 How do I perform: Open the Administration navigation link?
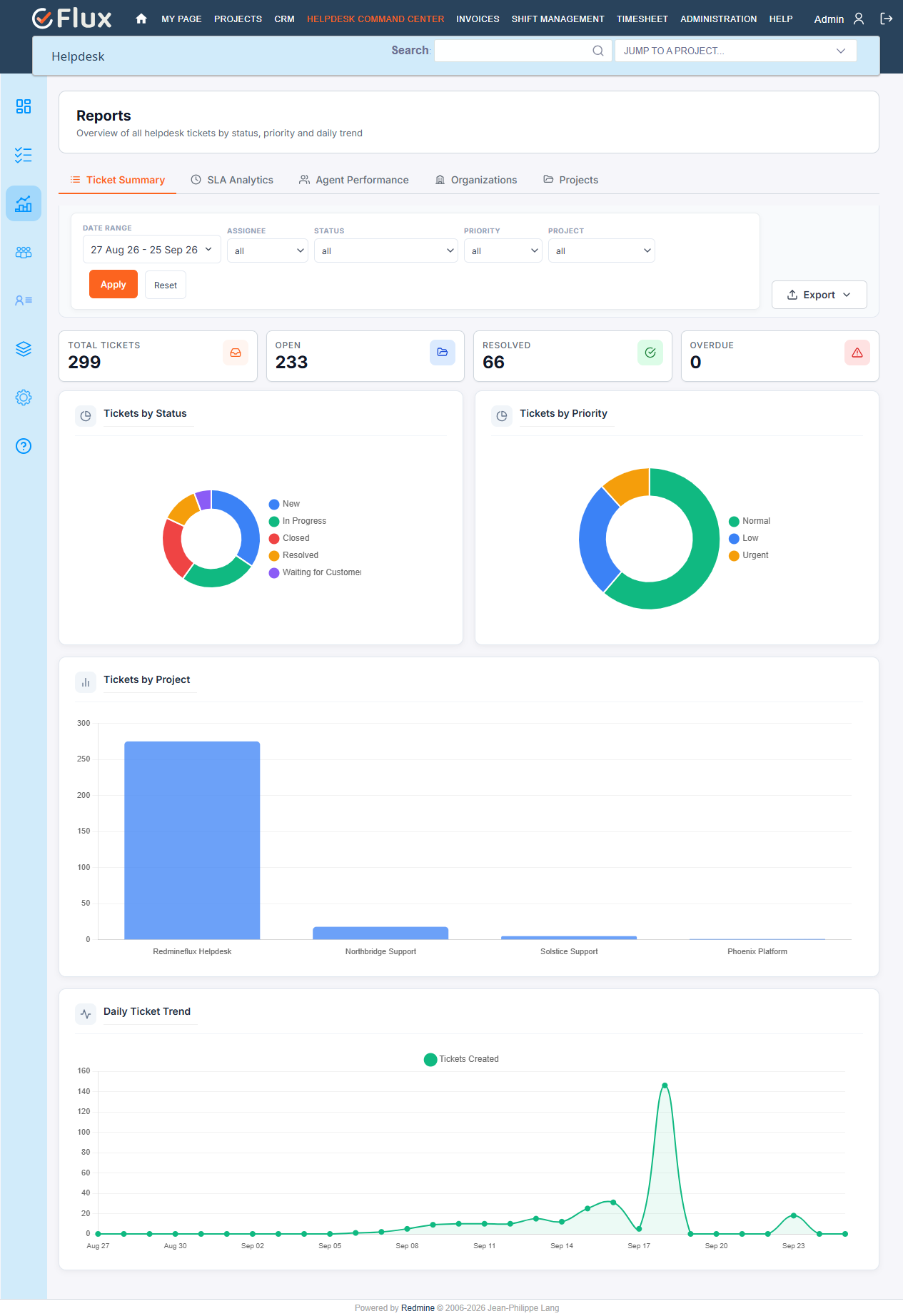point(718,19)
